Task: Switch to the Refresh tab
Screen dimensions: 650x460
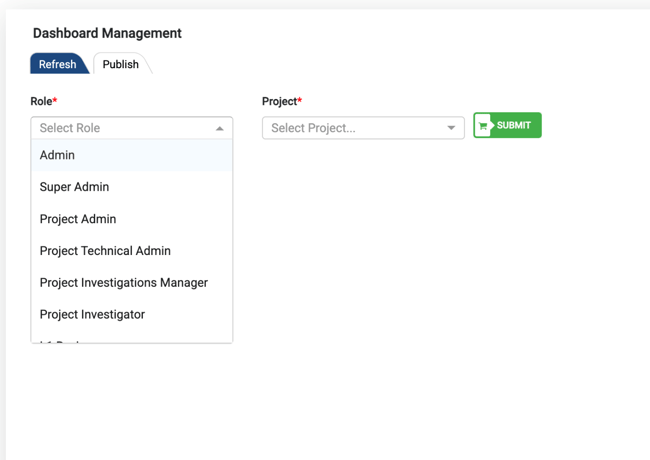Action: click(57, 64)
